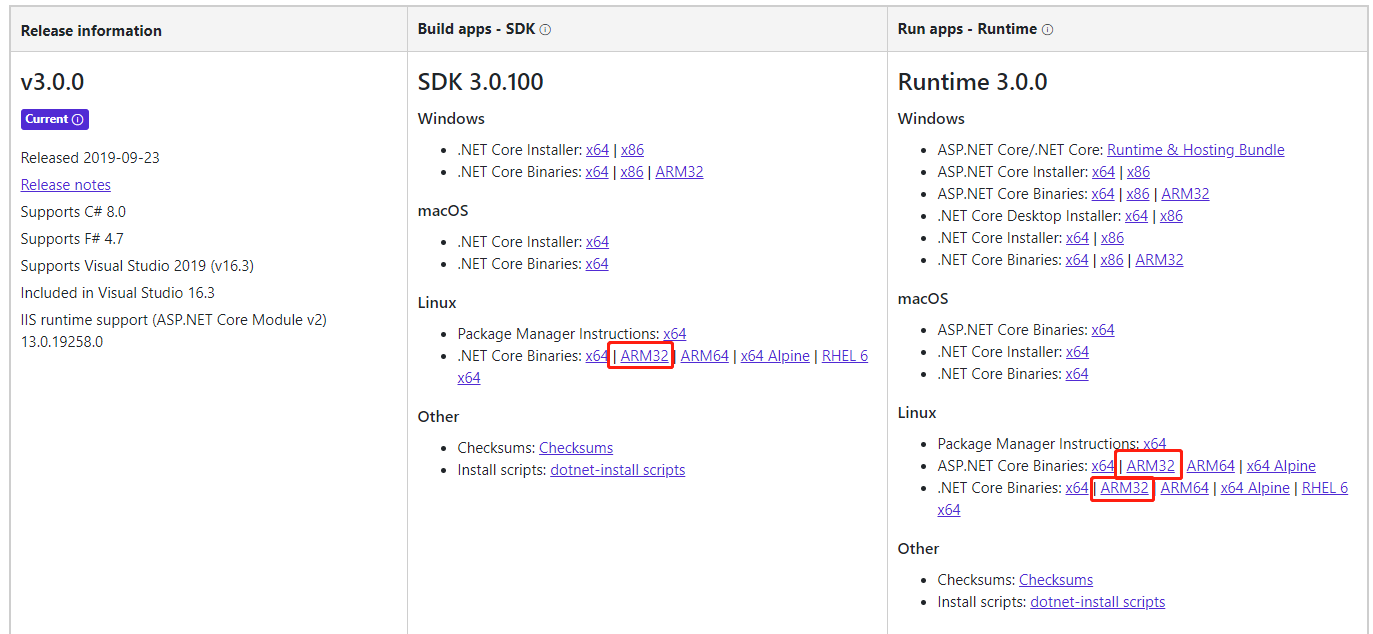Open Runtime Linux Package Manager Instructions x64
Viewport: 1373px width, 634px height.
pos(1155,444)
